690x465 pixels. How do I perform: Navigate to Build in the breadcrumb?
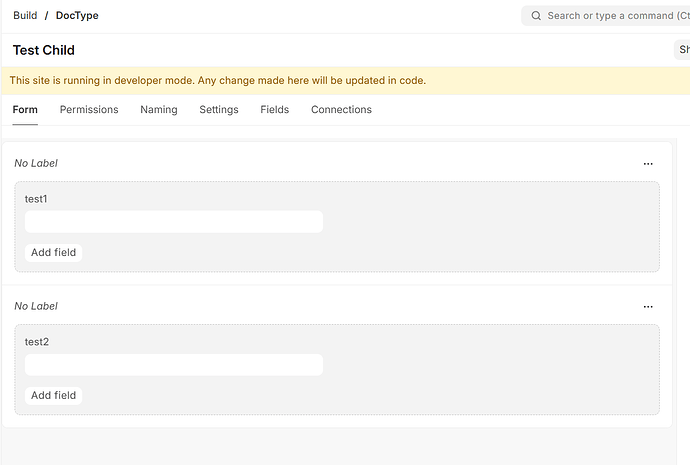[25, 16]
